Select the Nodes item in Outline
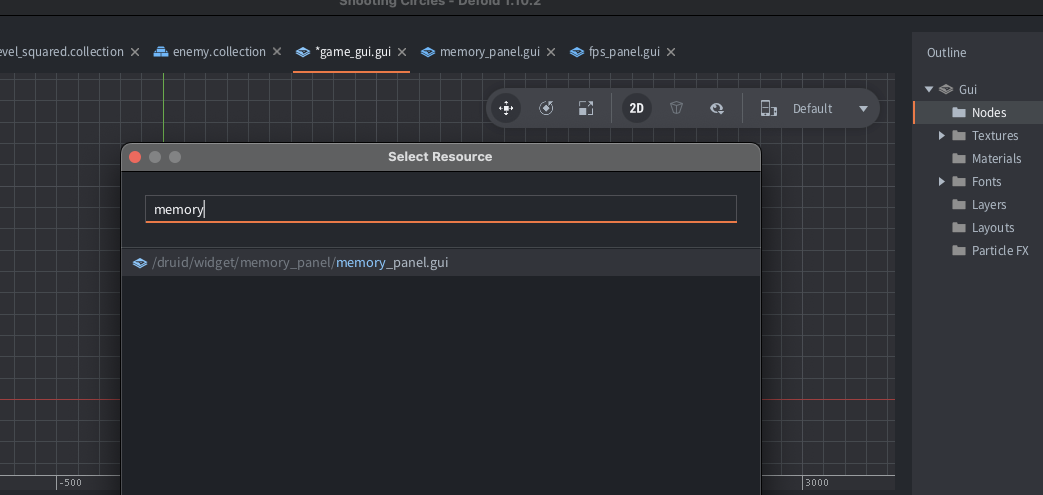1043x495 pixels. tap(988, 112)
